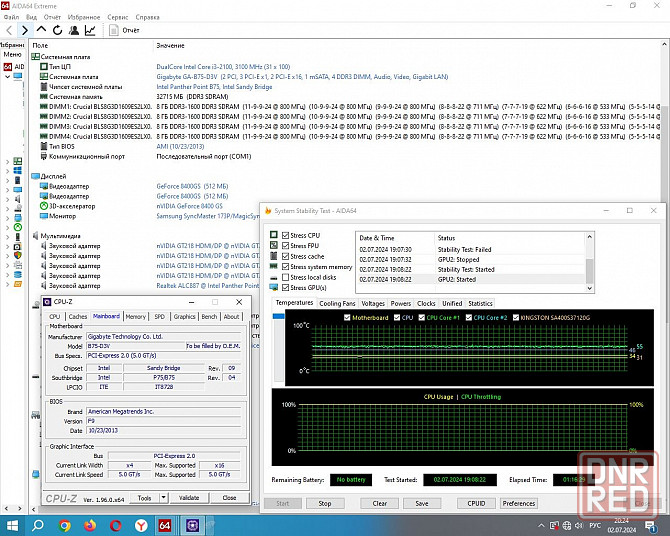
Task: Open the Cooling Fans tab
Action: pyautogui.click(x=337, y=303)
